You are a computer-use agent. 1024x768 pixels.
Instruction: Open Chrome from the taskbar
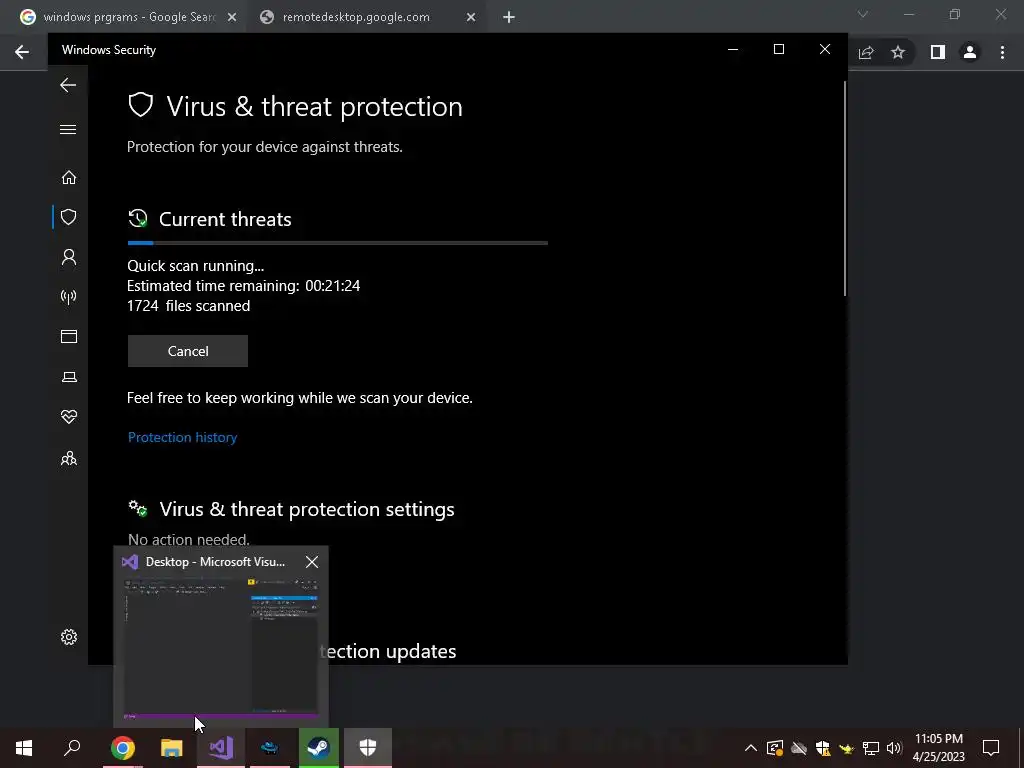(122, 748)
